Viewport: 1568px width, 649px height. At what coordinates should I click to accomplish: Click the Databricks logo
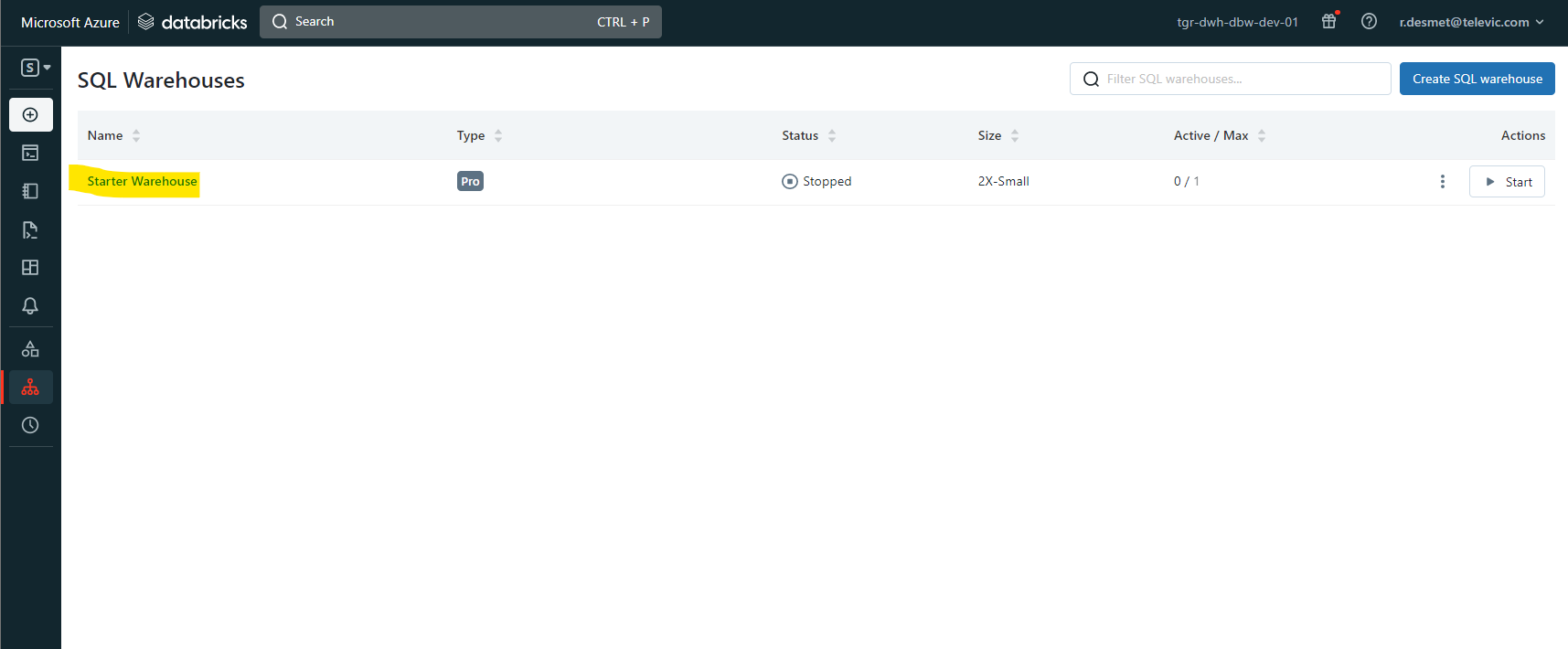[192, 22]
